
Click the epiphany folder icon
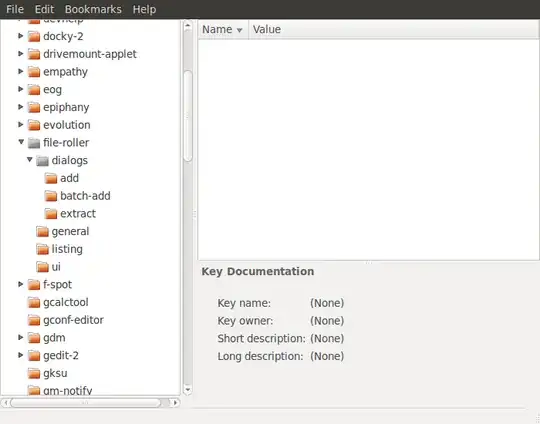tap(34, 107)
